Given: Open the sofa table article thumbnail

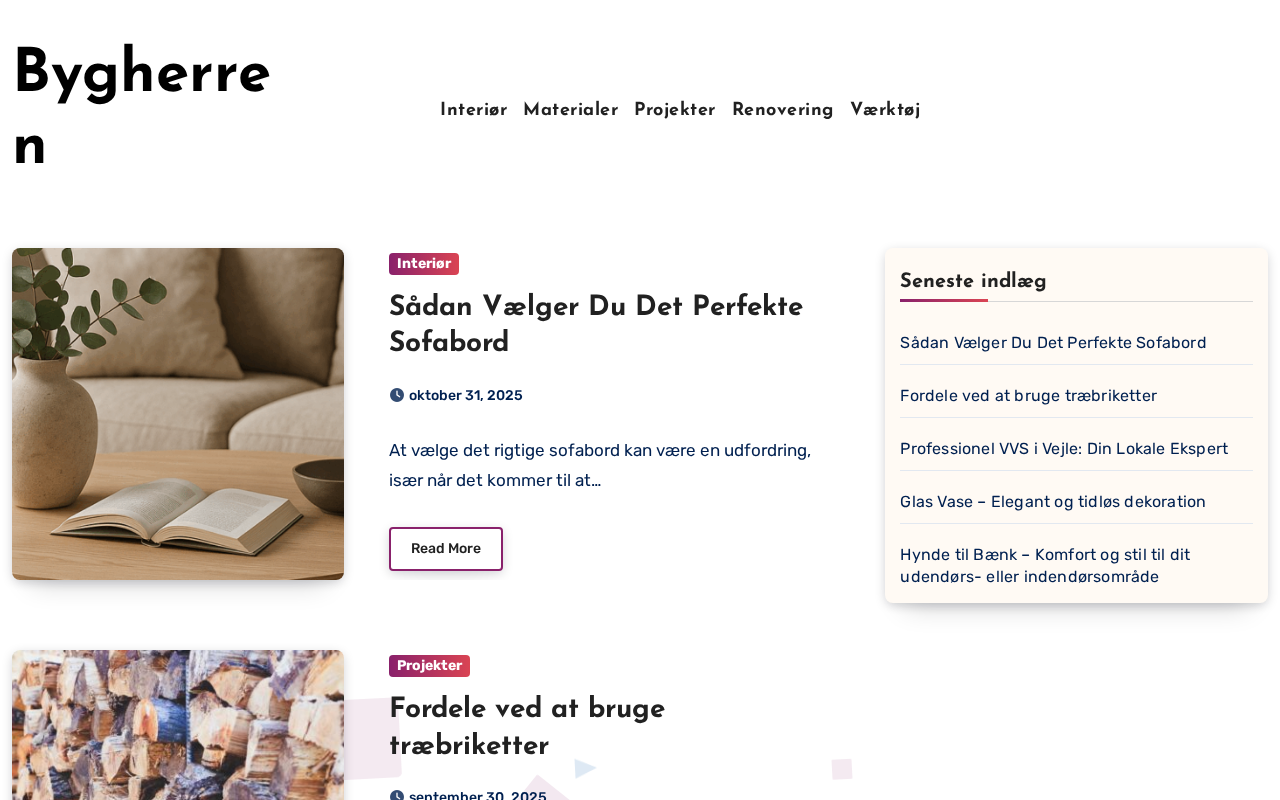Looking at the screenshot, I should 178,414.
